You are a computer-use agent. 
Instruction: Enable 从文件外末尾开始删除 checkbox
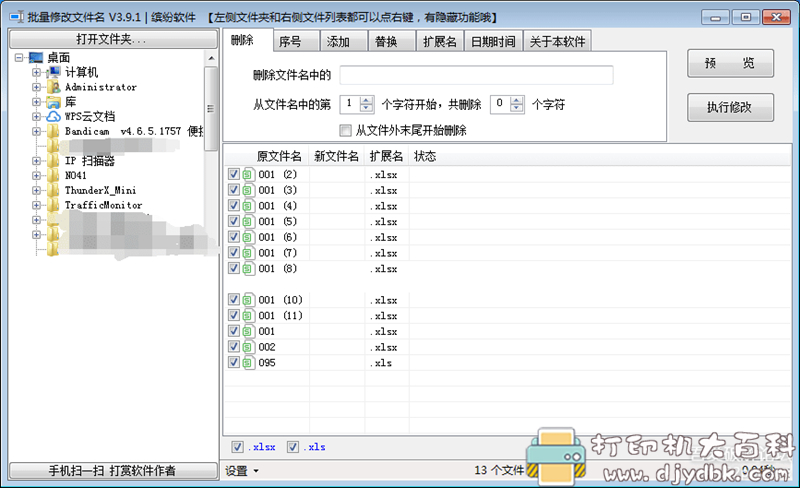coord(345,131)
